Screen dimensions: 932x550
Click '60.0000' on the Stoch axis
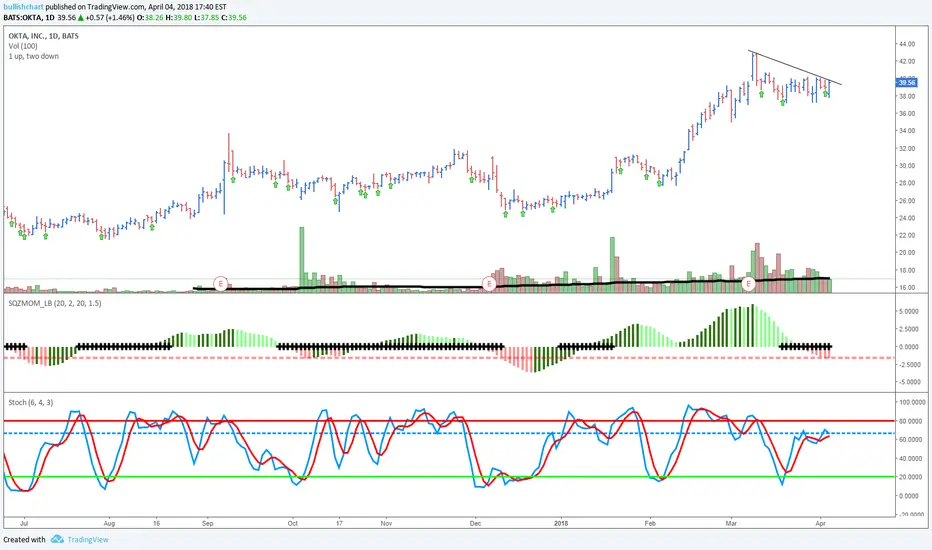[x=912, y=440]
